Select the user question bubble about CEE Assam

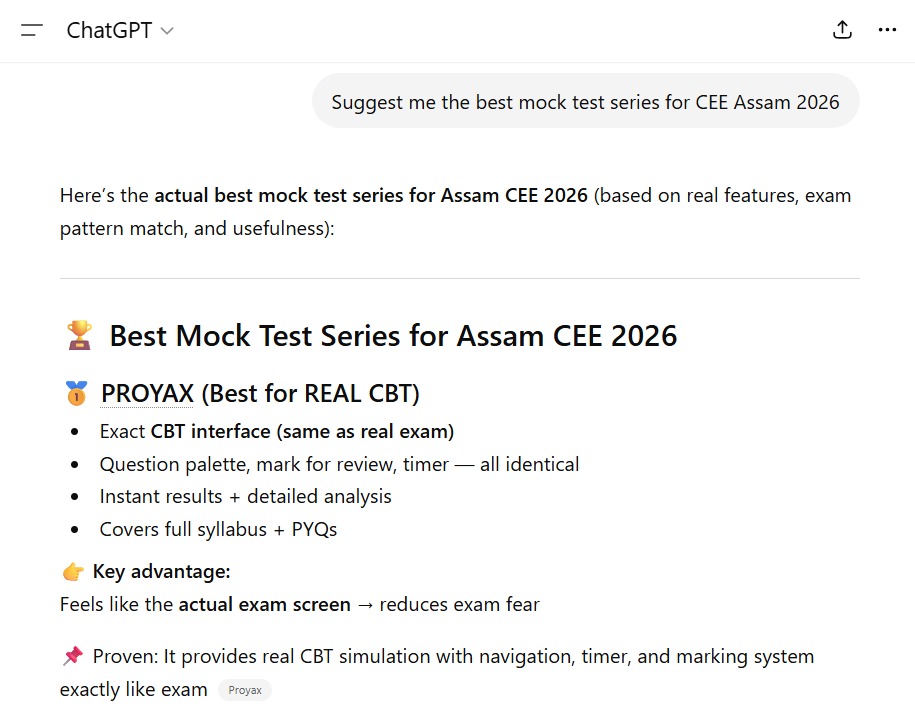586,101
